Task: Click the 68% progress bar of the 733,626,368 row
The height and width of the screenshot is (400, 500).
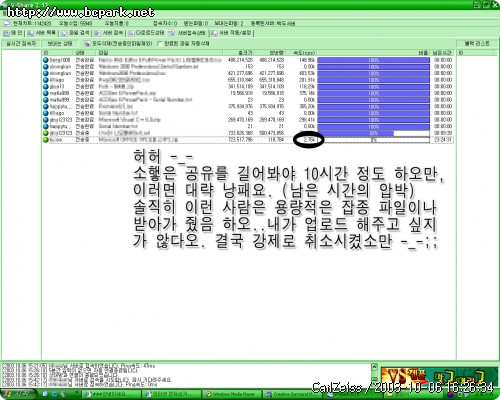Action: click(x=373, y=133)
